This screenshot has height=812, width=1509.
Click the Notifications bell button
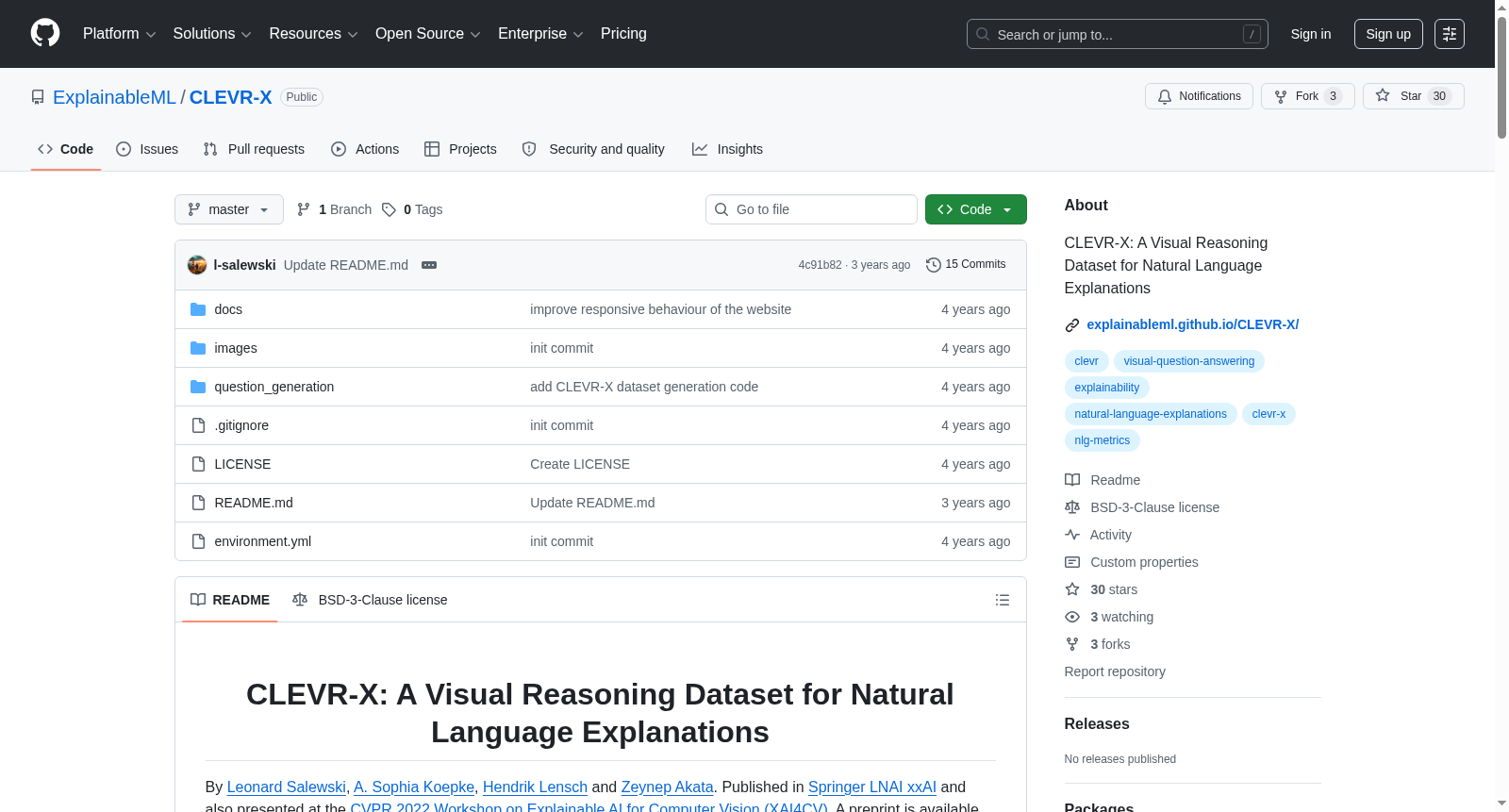[1199, 96]
